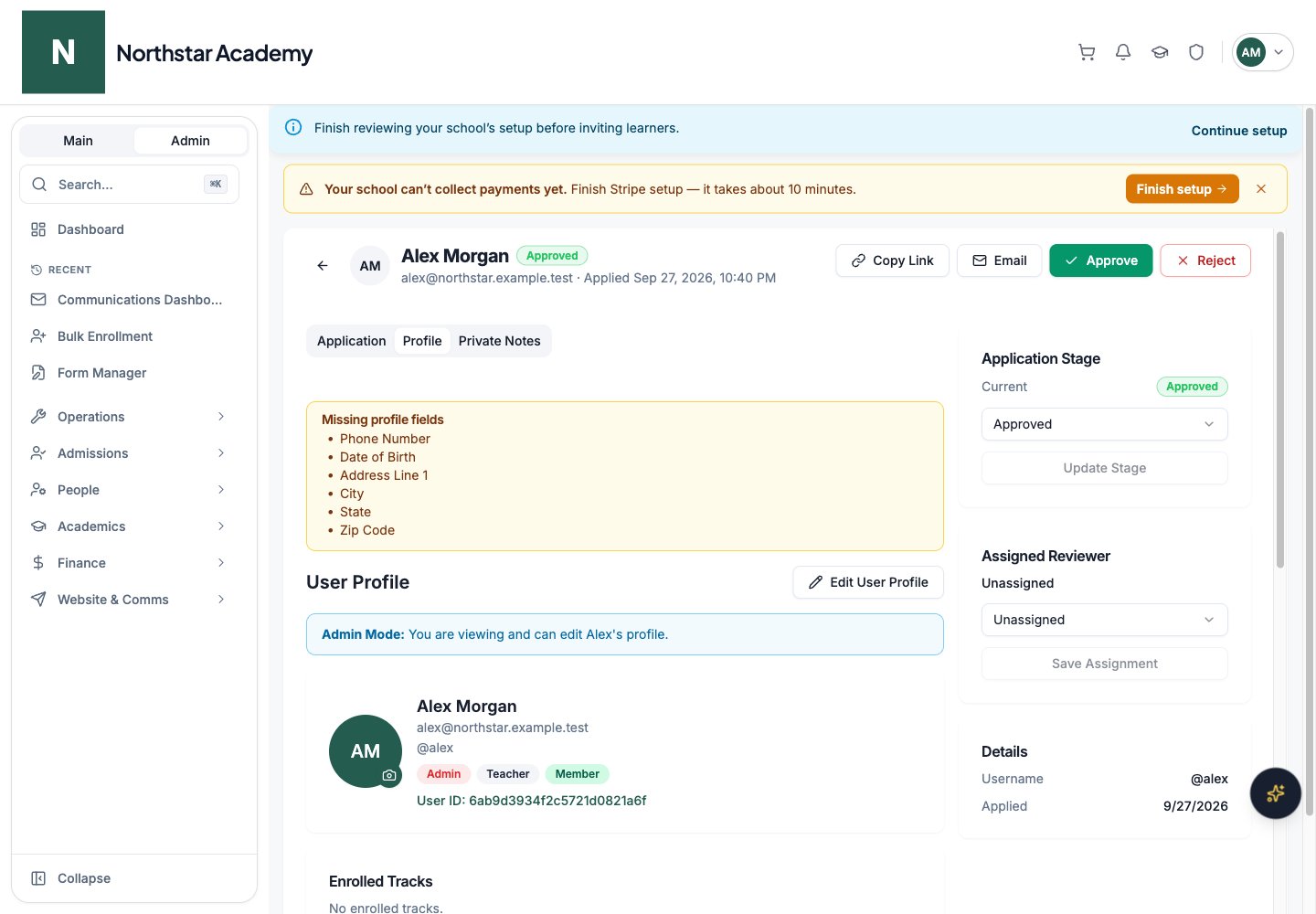Open the AM user avatar menu
This screenshot has width=1316, height=914.
(1262, 52)
